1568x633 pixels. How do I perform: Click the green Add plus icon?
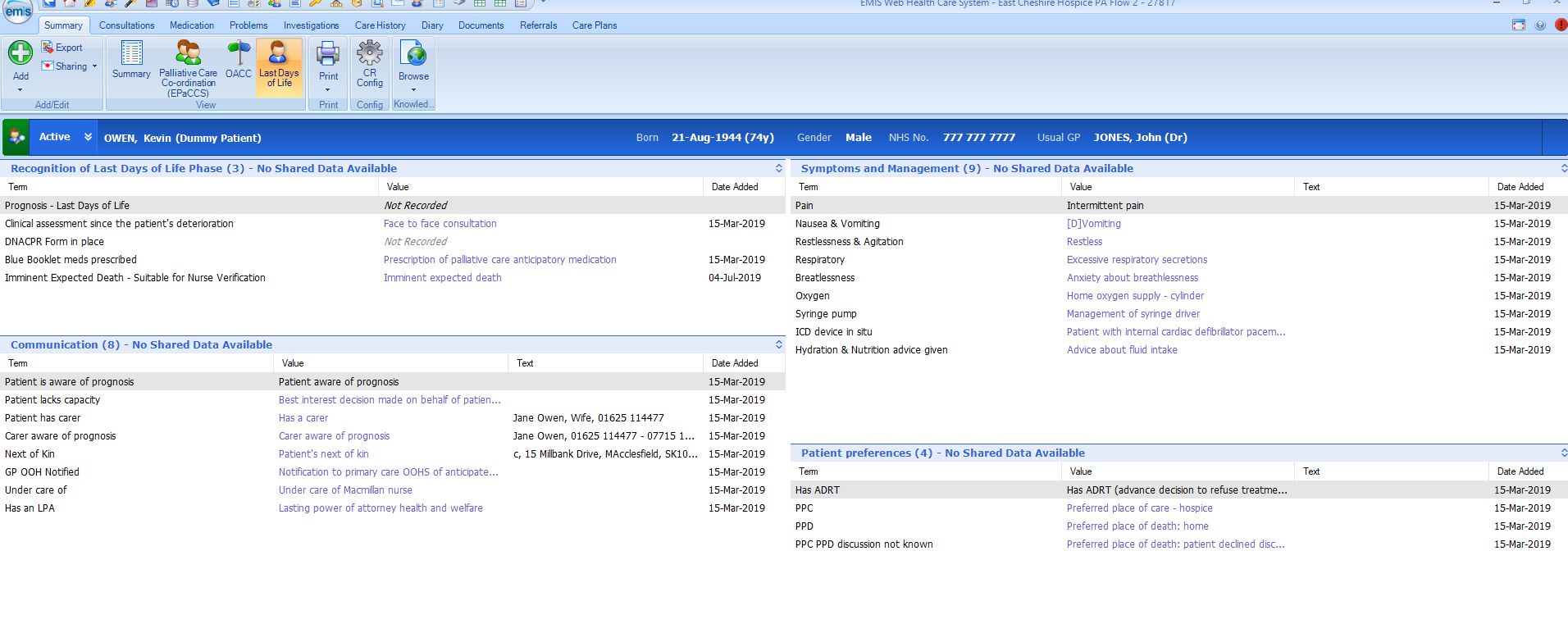tap(21, 52)
